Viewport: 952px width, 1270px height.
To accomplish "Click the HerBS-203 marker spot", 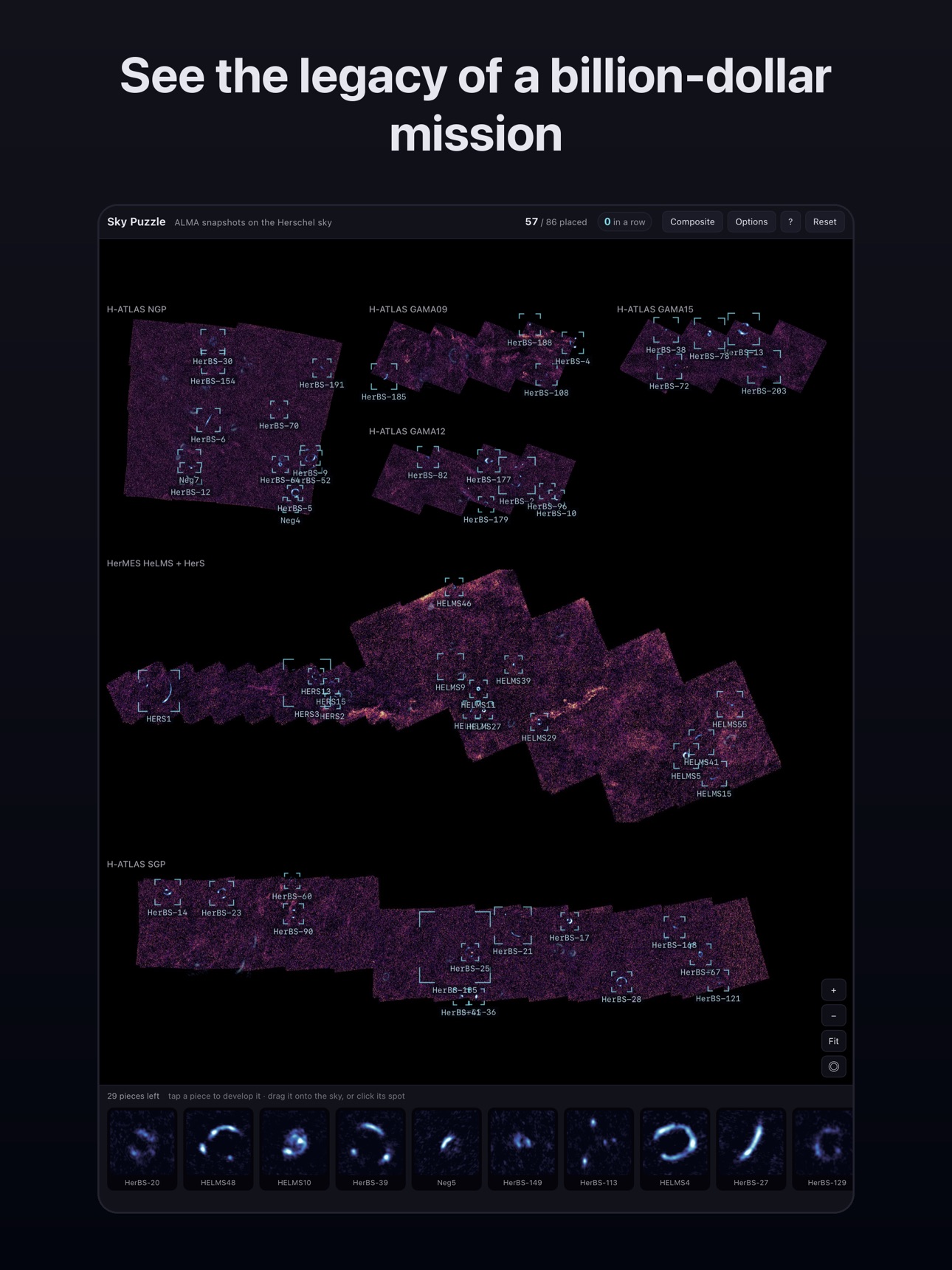I will click(764, 367).
